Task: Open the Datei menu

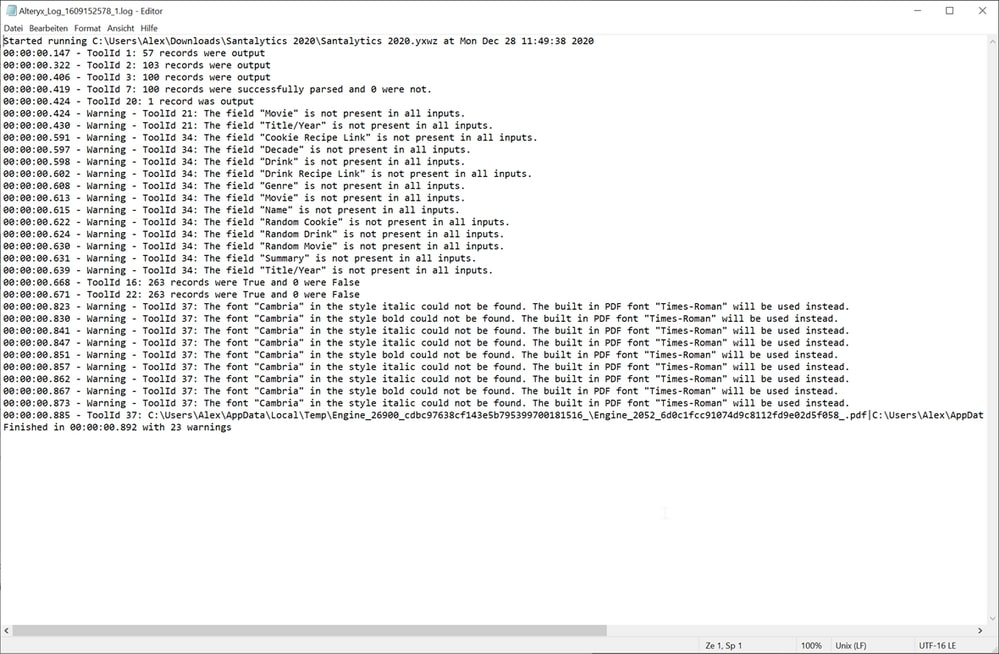Action: (x=13, y=28)
